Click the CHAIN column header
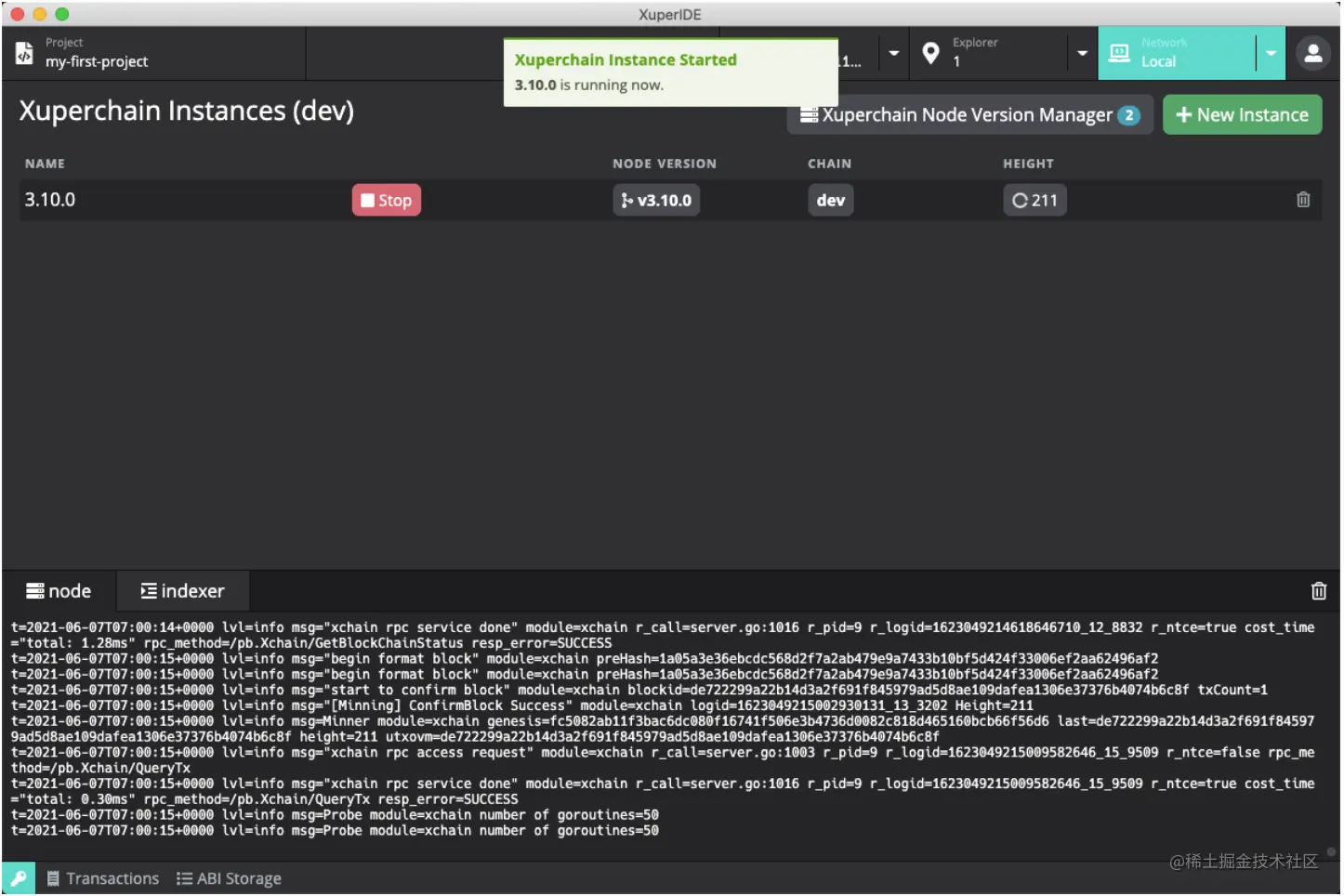The height and width of the screenshot is (896, 1344). coord(829,164)
